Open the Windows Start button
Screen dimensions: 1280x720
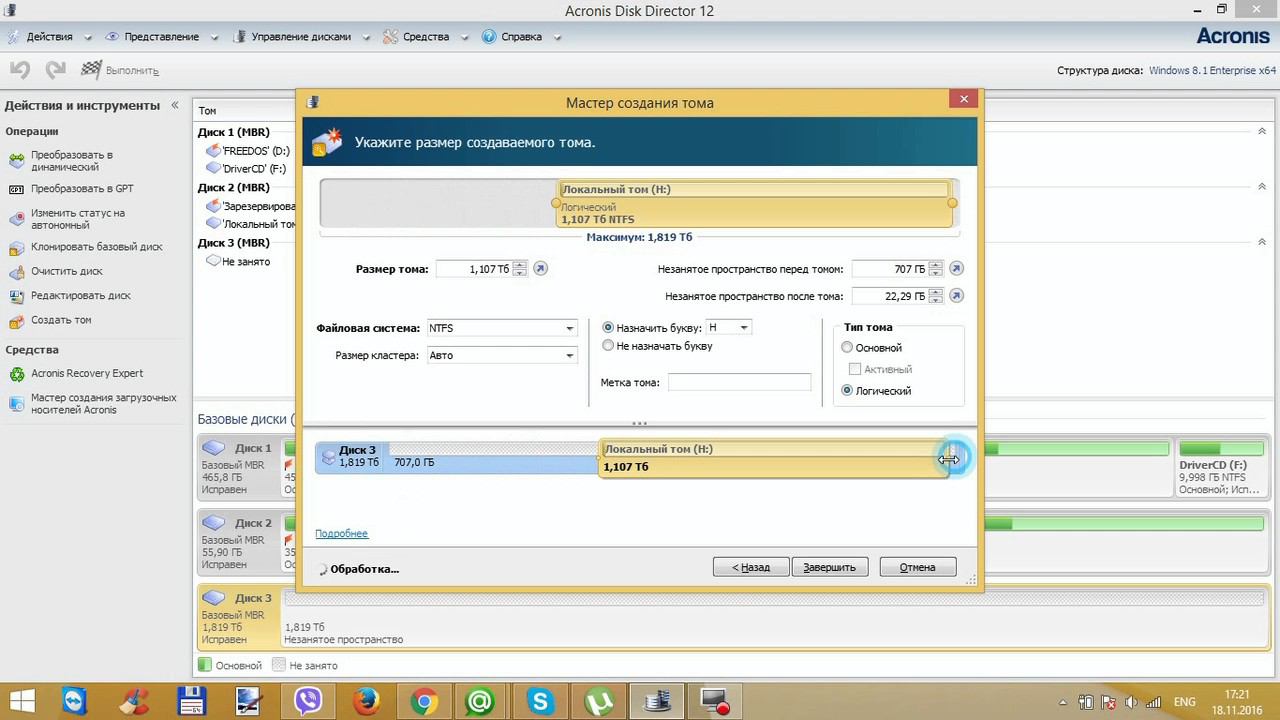[20, 702]
